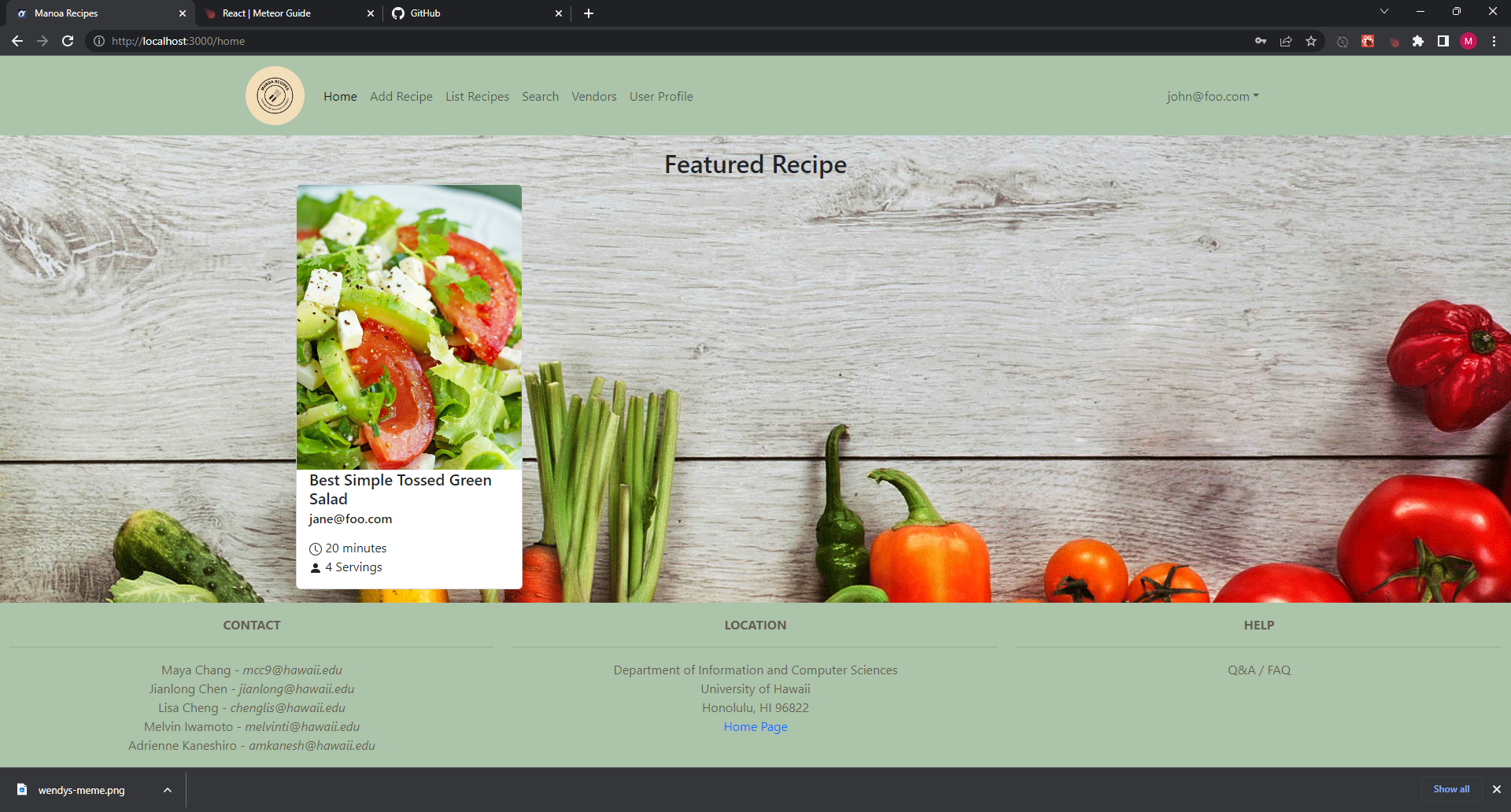Click Department of Information and Computer Sciences
The width and height of the screenshot is (1511, 812).
[x=755, y=670]
